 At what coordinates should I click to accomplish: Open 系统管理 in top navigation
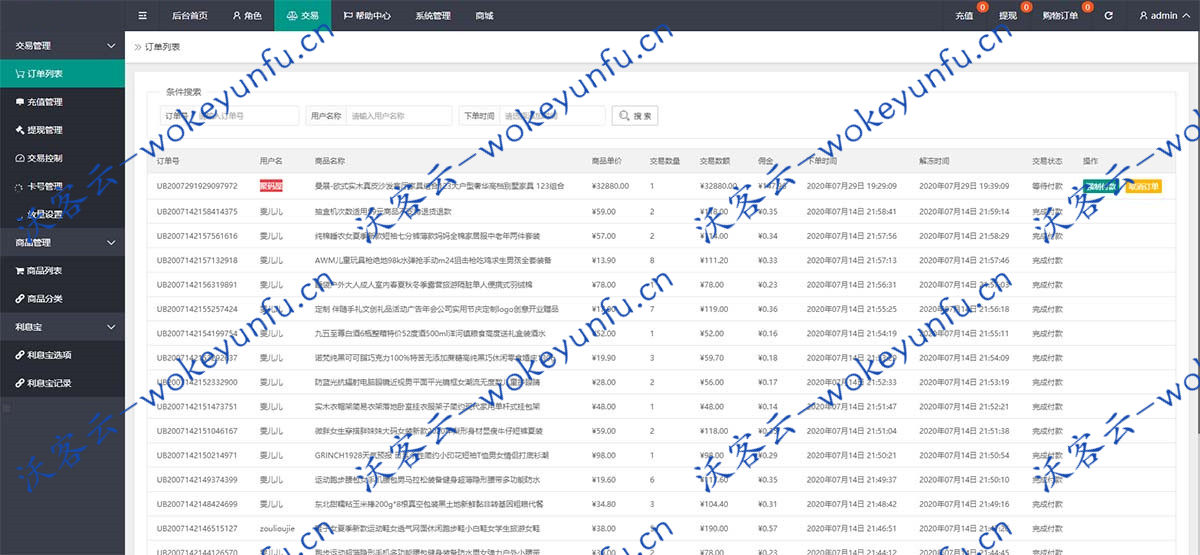[x=433, y=16]
